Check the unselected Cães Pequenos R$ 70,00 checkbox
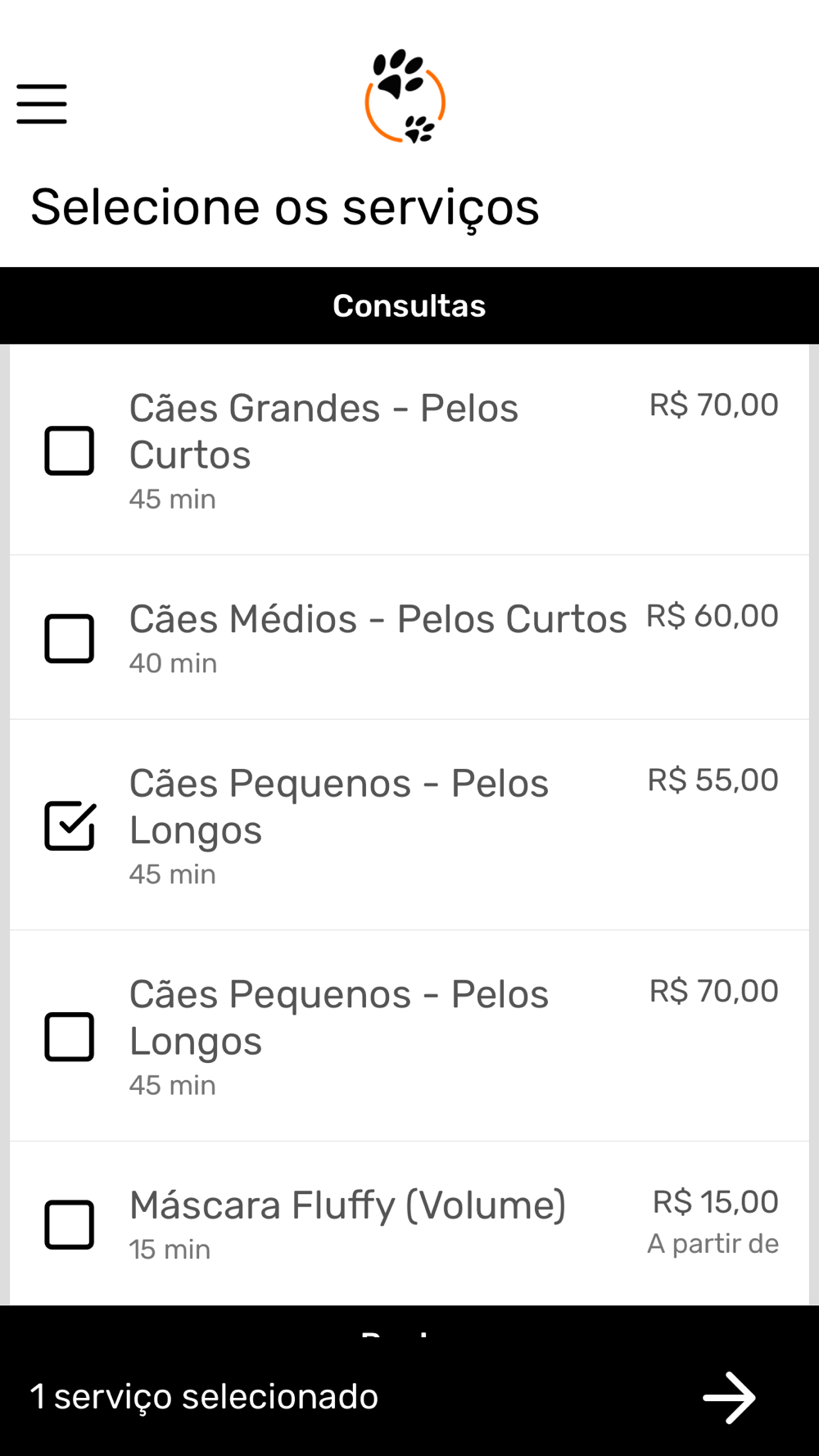Viewport: 819px width, 1456px height. click(x=70, y=1037)
